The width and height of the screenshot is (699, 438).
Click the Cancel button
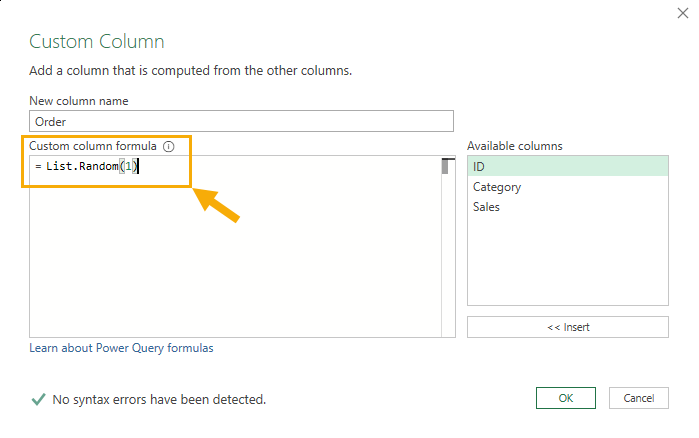tap(638, 398)
